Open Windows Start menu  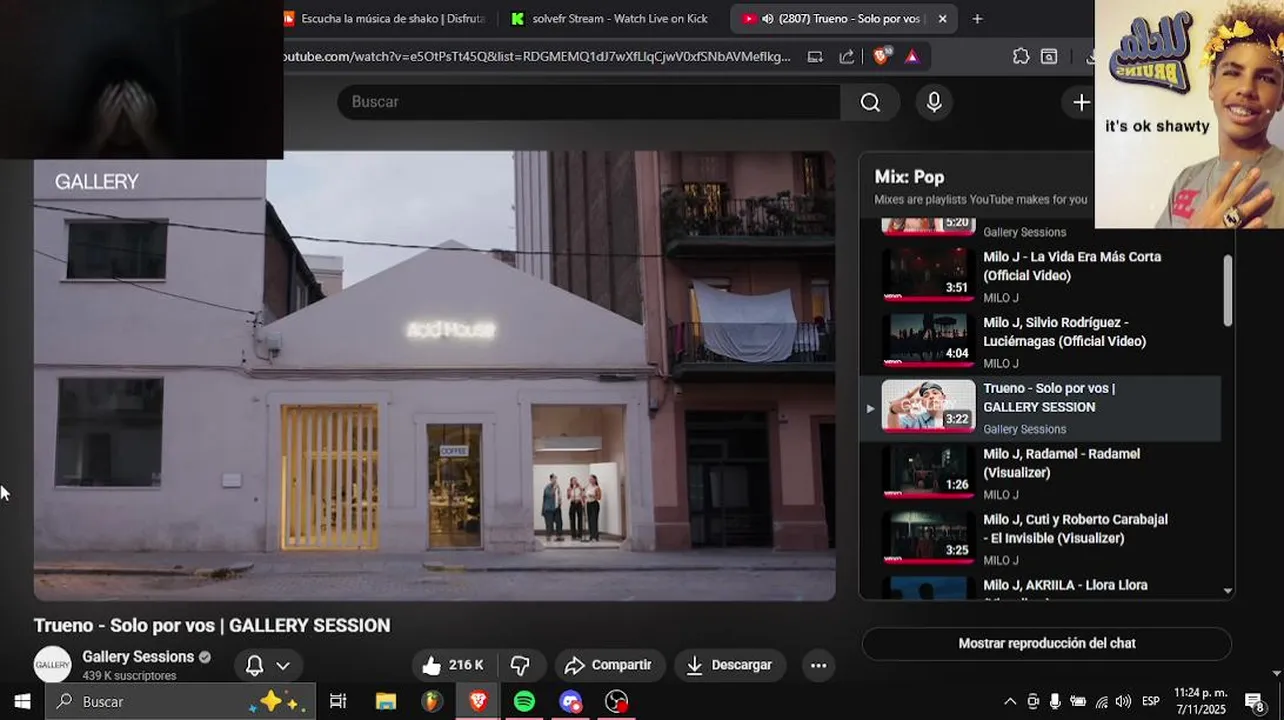22,701
